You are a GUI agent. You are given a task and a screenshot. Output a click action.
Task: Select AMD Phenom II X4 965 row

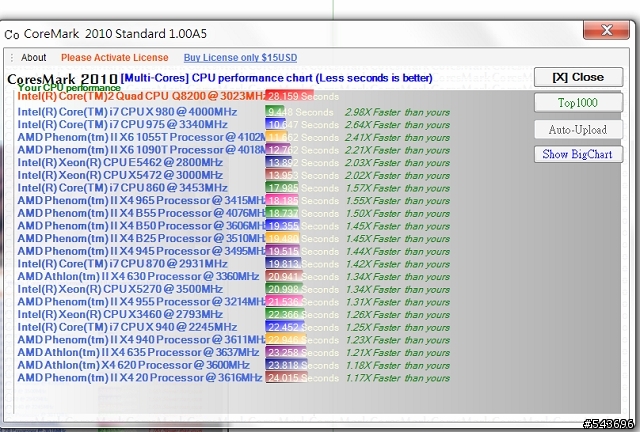coord(141,200)
